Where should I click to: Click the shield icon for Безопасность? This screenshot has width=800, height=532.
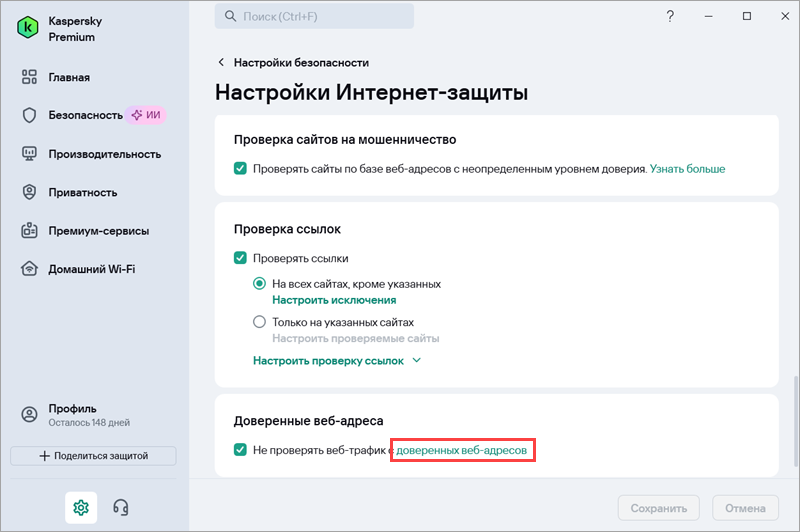pyautogui.click(x=29, y=115)
